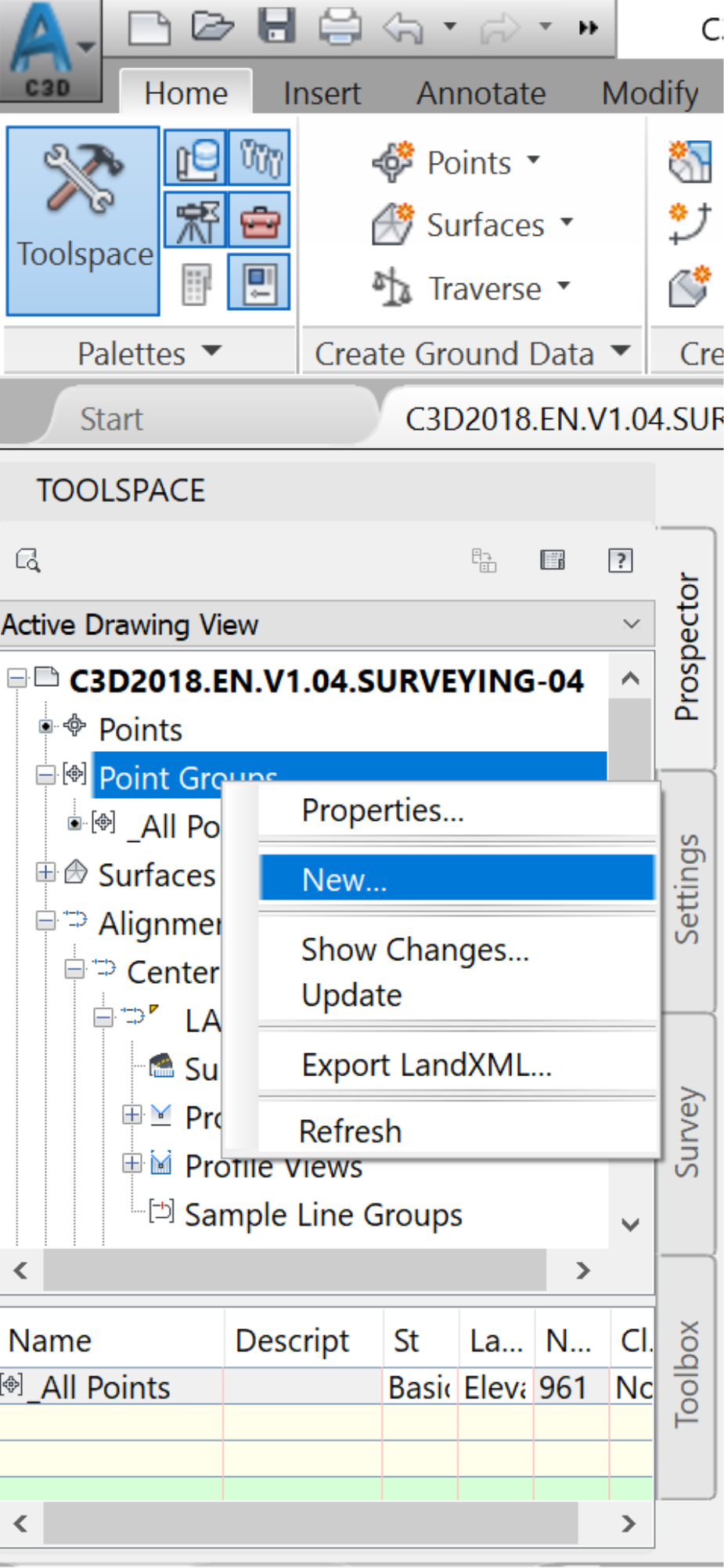
Task: Sort the list by the Name column header
Action: coord(112,1340)
